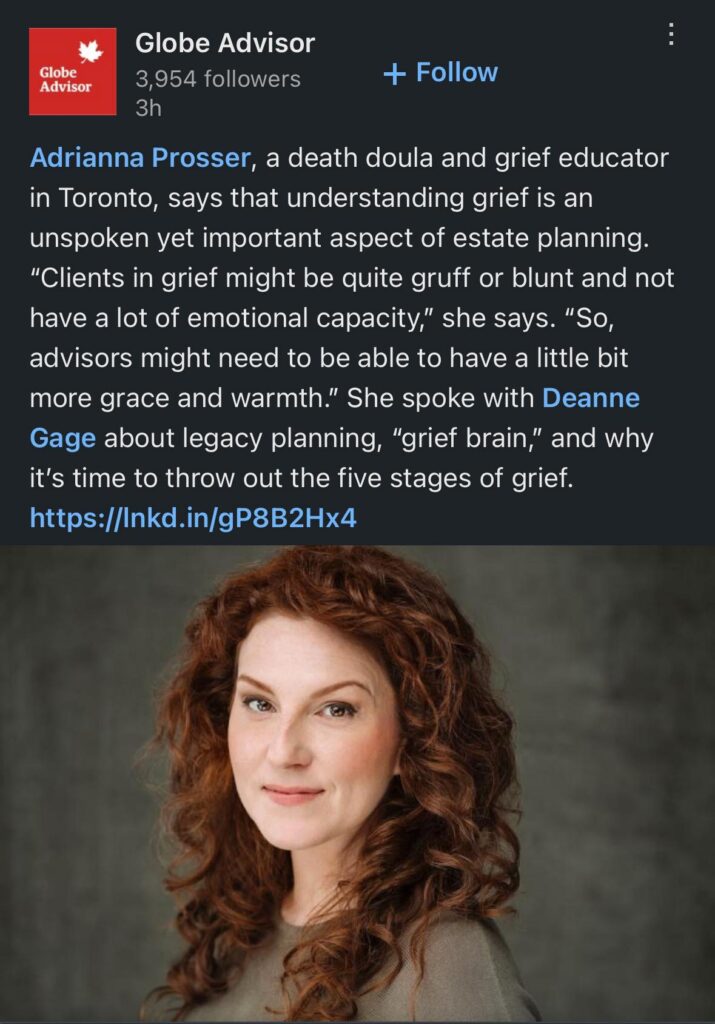Open the lnkd.in/gP8B2Hx4 article link

(x=193, y=518)
